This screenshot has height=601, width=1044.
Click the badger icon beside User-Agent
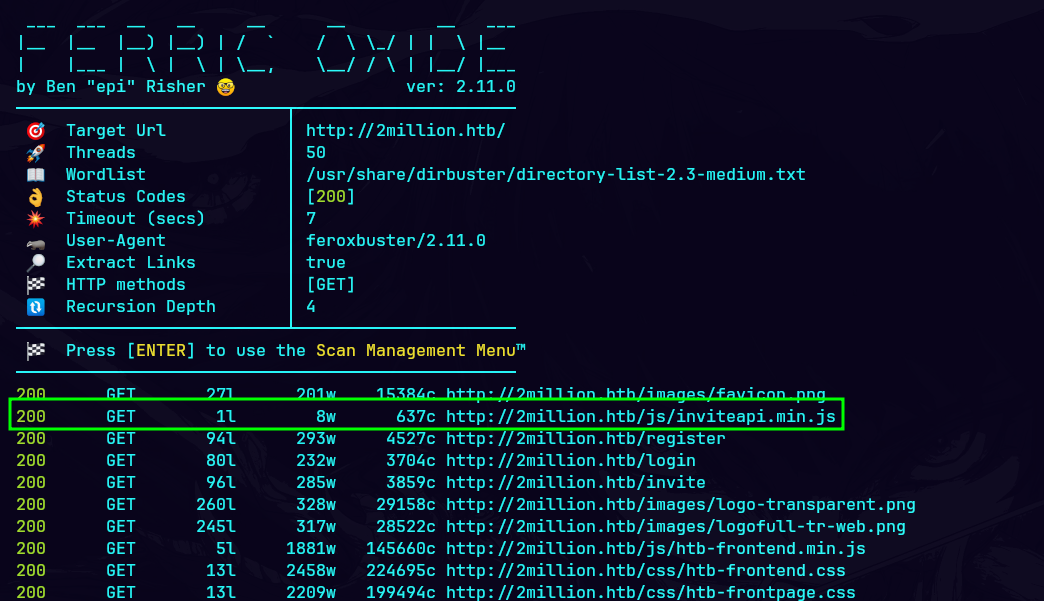(x=35, y=241)
